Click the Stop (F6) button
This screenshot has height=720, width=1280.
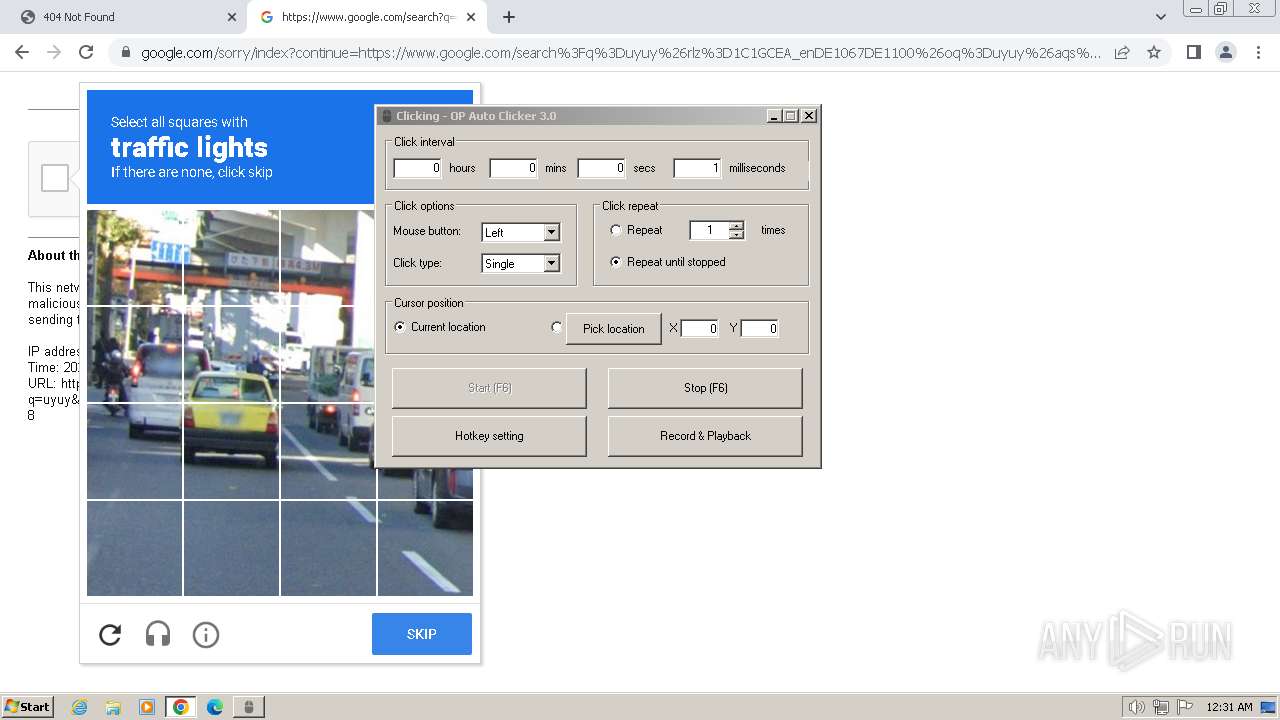click(705, 388)
